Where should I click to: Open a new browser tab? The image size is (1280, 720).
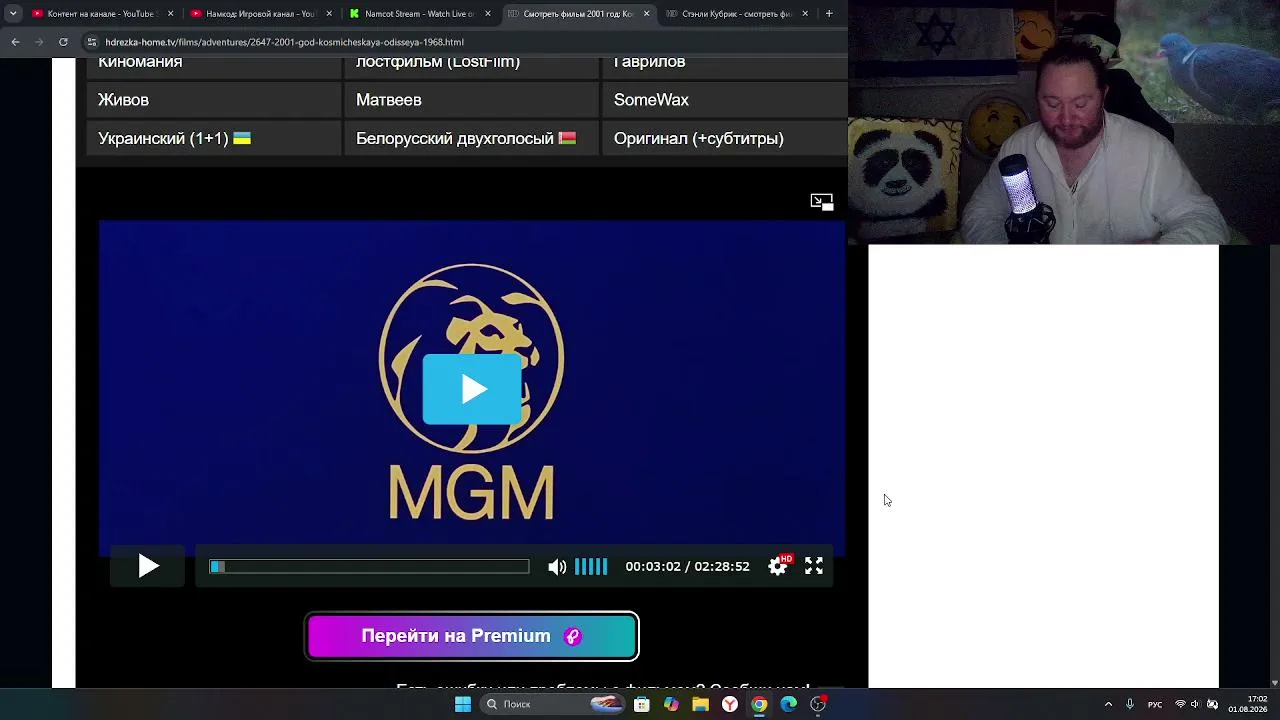[829, 14]
